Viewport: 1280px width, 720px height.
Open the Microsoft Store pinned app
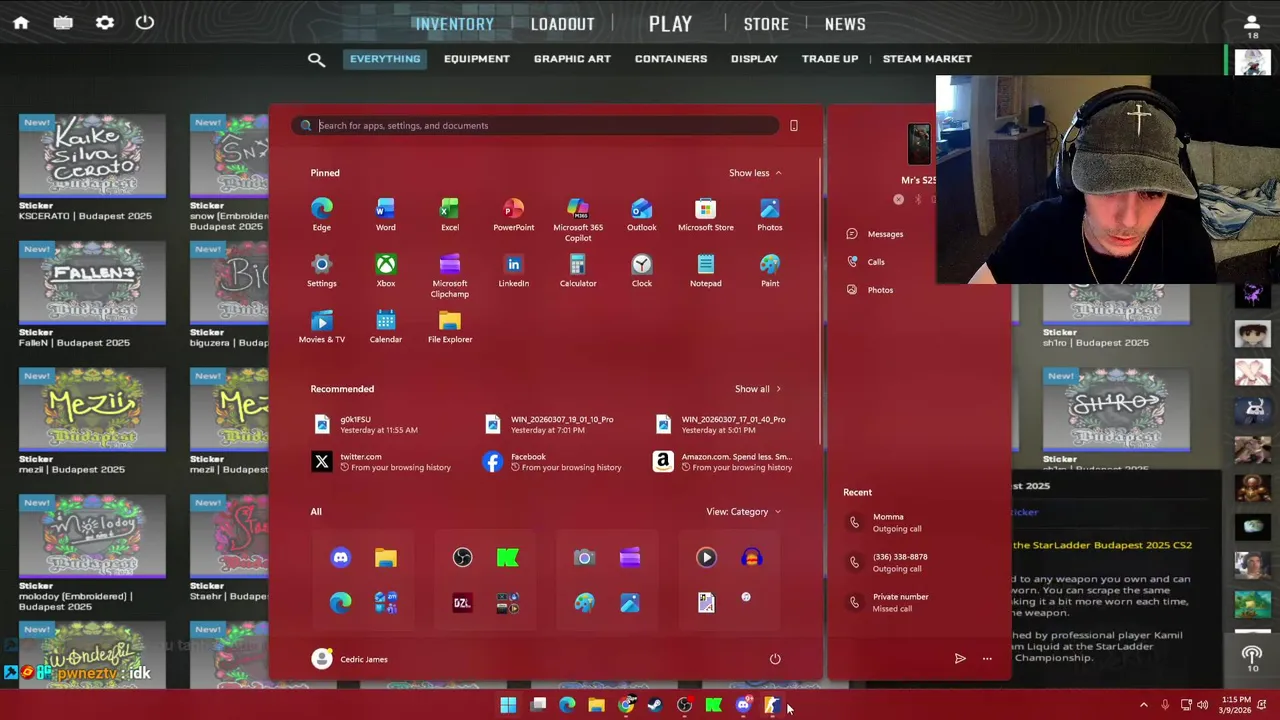point(706,214)
